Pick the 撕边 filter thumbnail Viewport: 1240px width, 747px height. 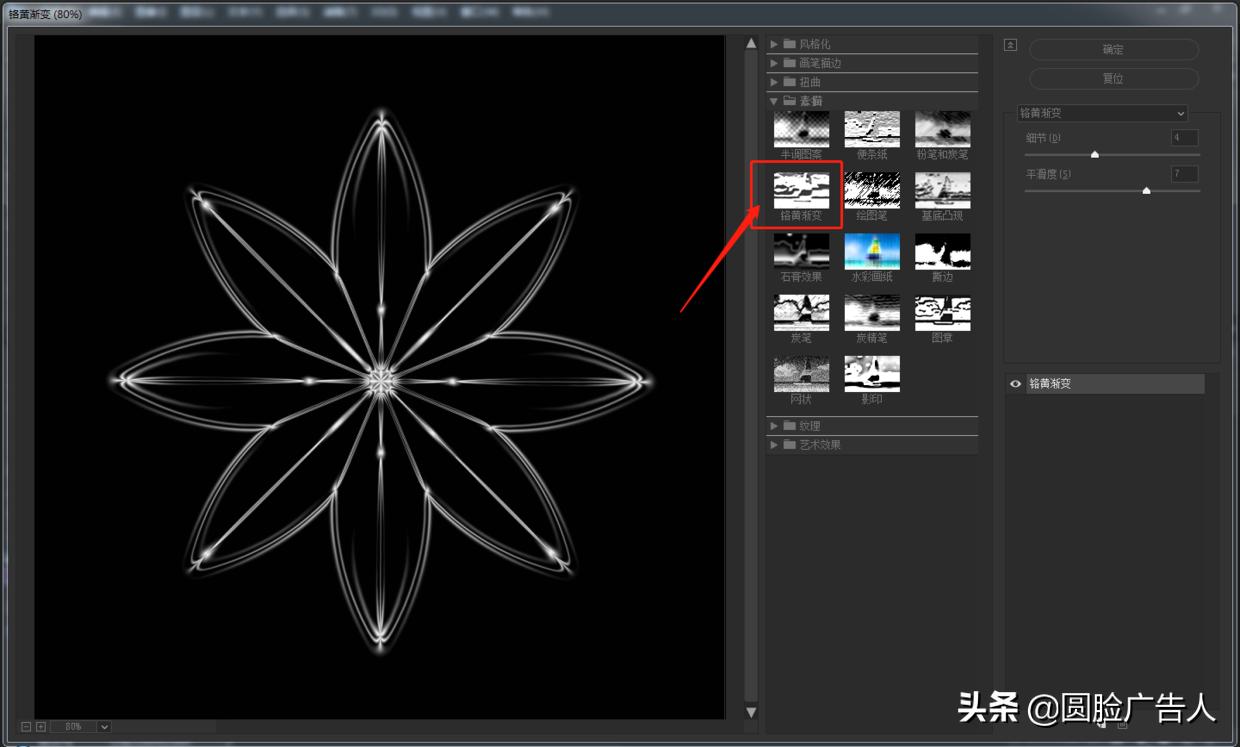[943, 252]
